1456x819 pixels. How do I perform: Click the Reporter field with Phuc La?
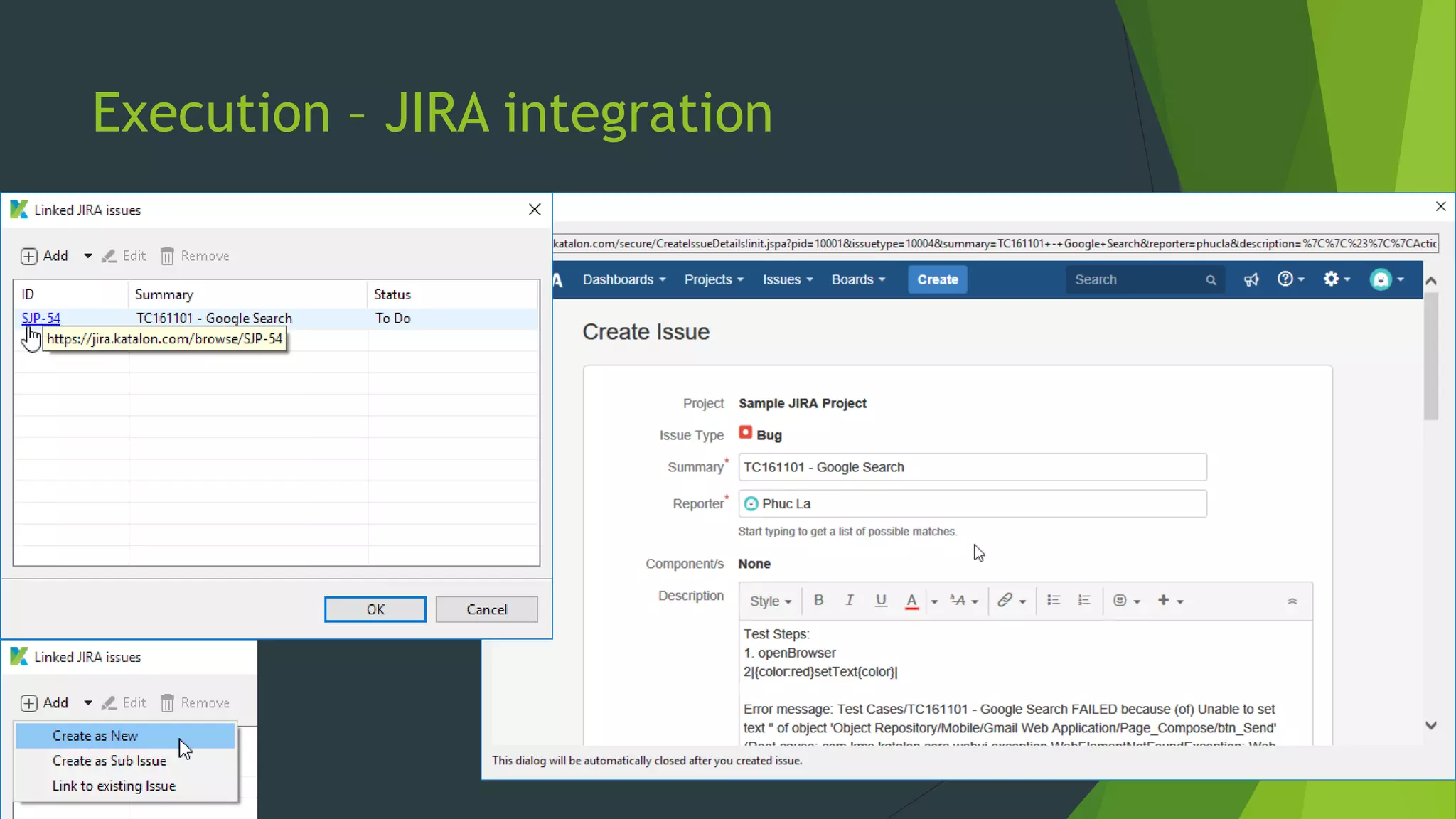click(x=973, y=503)
